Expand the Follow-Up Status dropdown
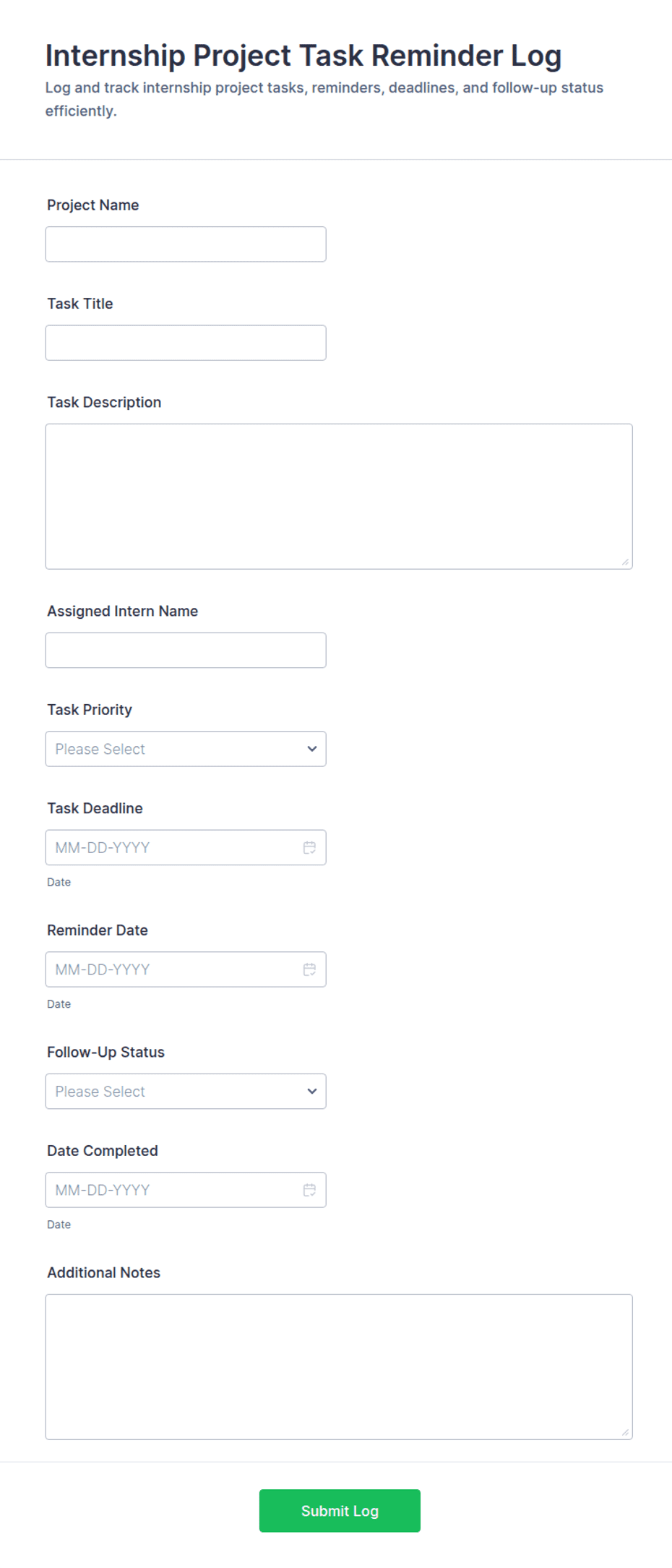672x1568 pixels. click(186, 1092)
